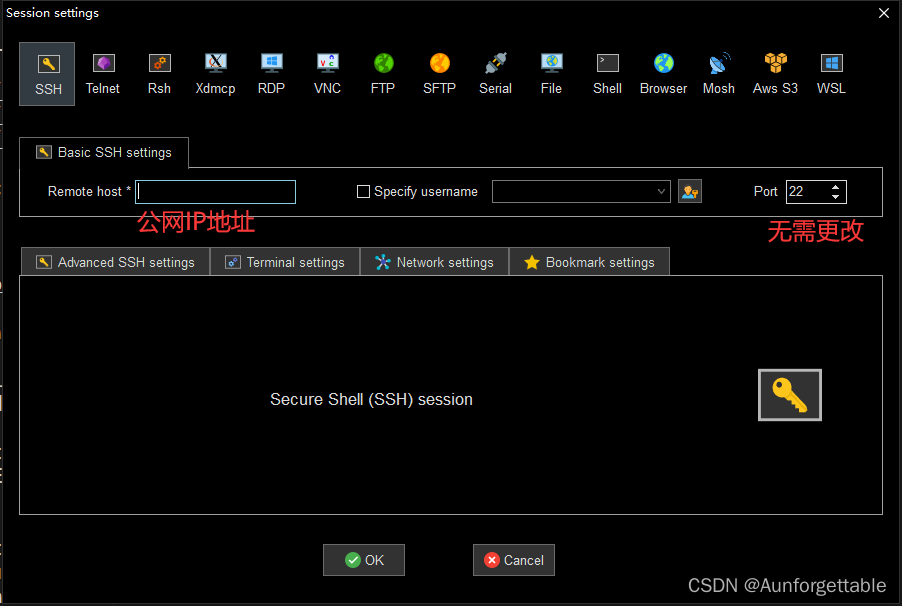The height and width of the screenshot is (606, 902).
Task: Switch to Network settings tab
Action: (x=434, y=262)
